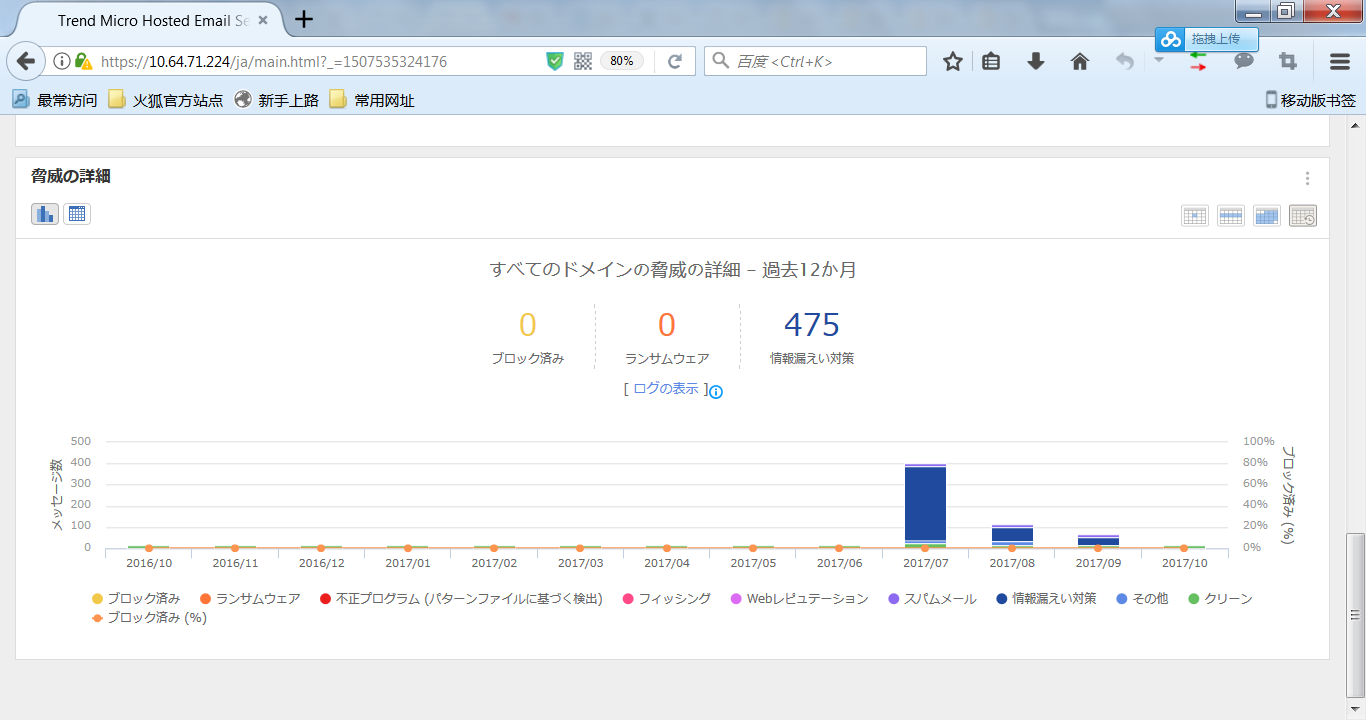Open the ログの表示 link

(x=665, y=389)
